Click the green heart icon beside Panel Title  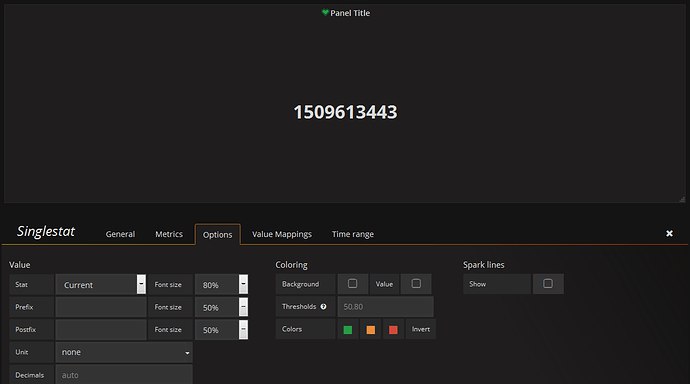tap(325, 12)
